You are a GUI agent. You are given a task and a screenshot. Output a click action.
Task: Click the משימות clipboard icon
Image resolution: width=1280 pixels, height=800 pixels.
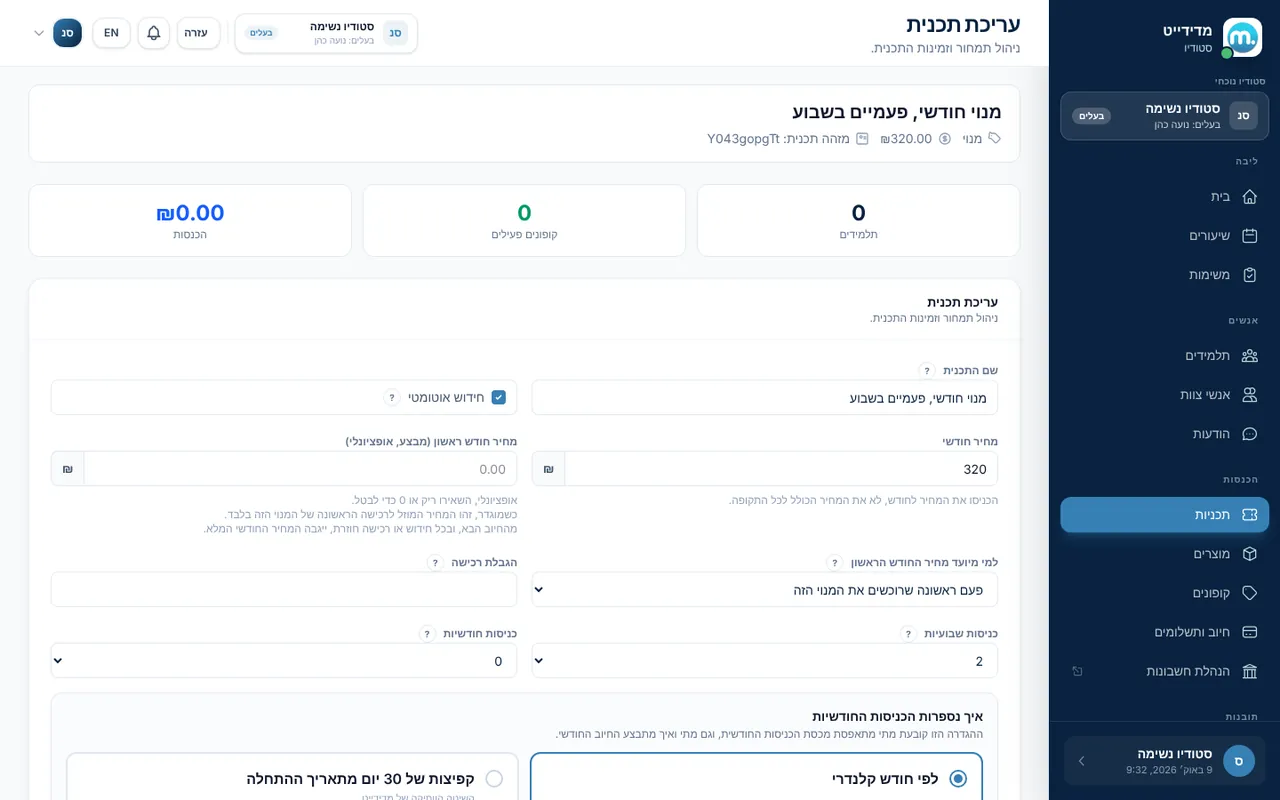[1249, 275]
